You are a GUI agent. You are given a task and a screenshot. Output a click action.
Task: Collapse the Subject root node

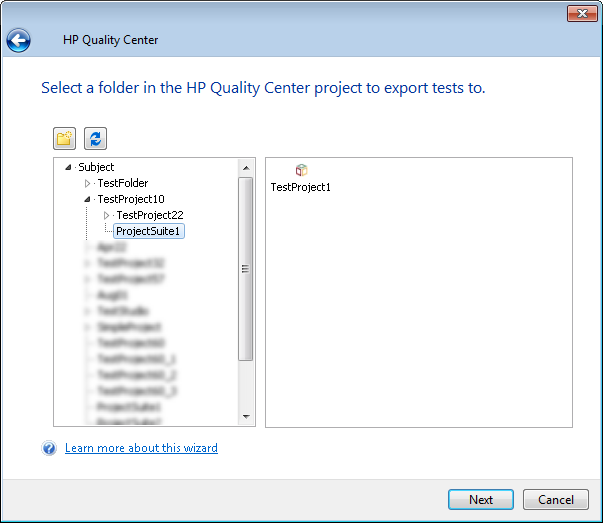click(68, 168)
